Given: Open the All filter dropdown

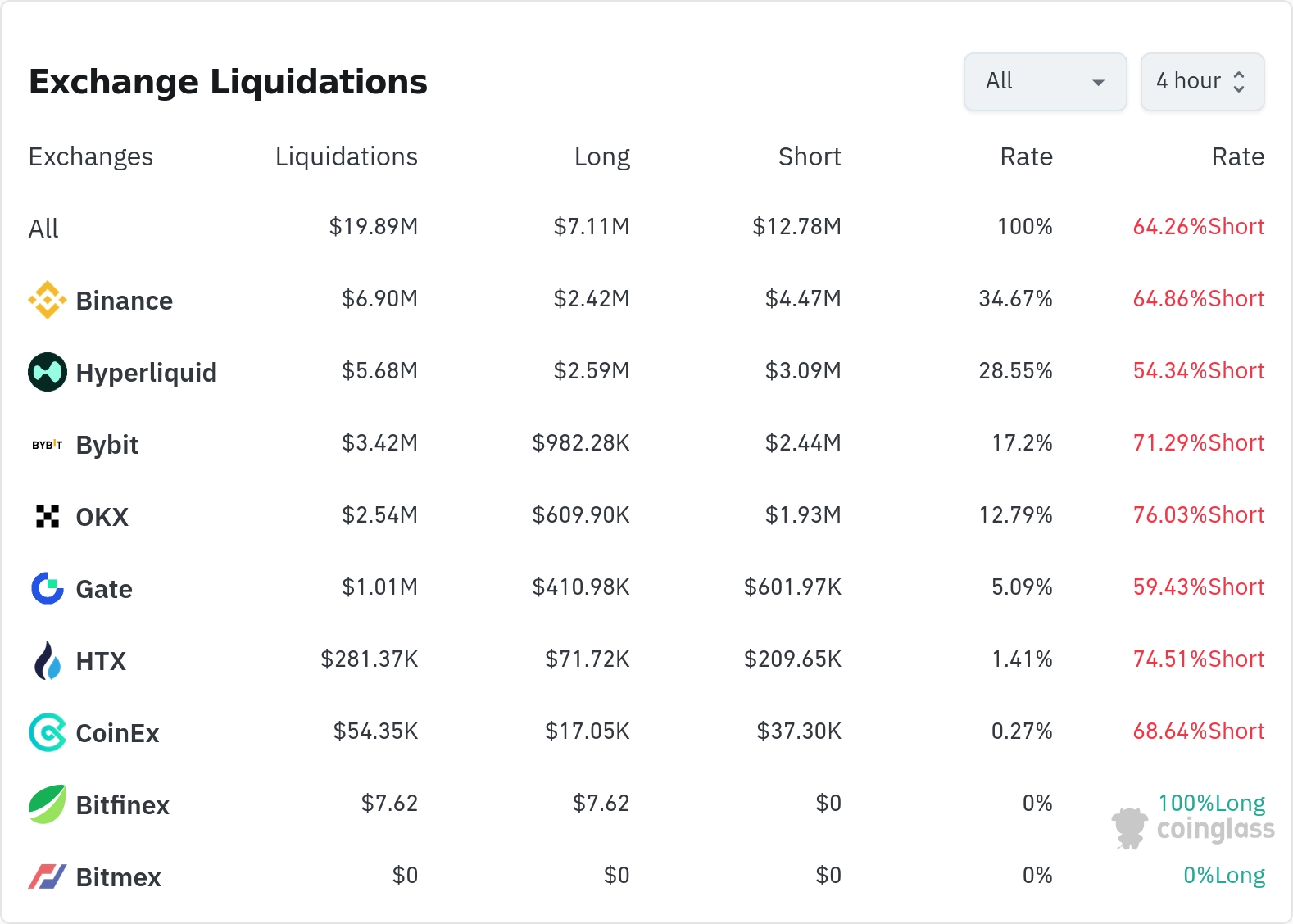Looking at the screenshot, I should point(1045,82).
